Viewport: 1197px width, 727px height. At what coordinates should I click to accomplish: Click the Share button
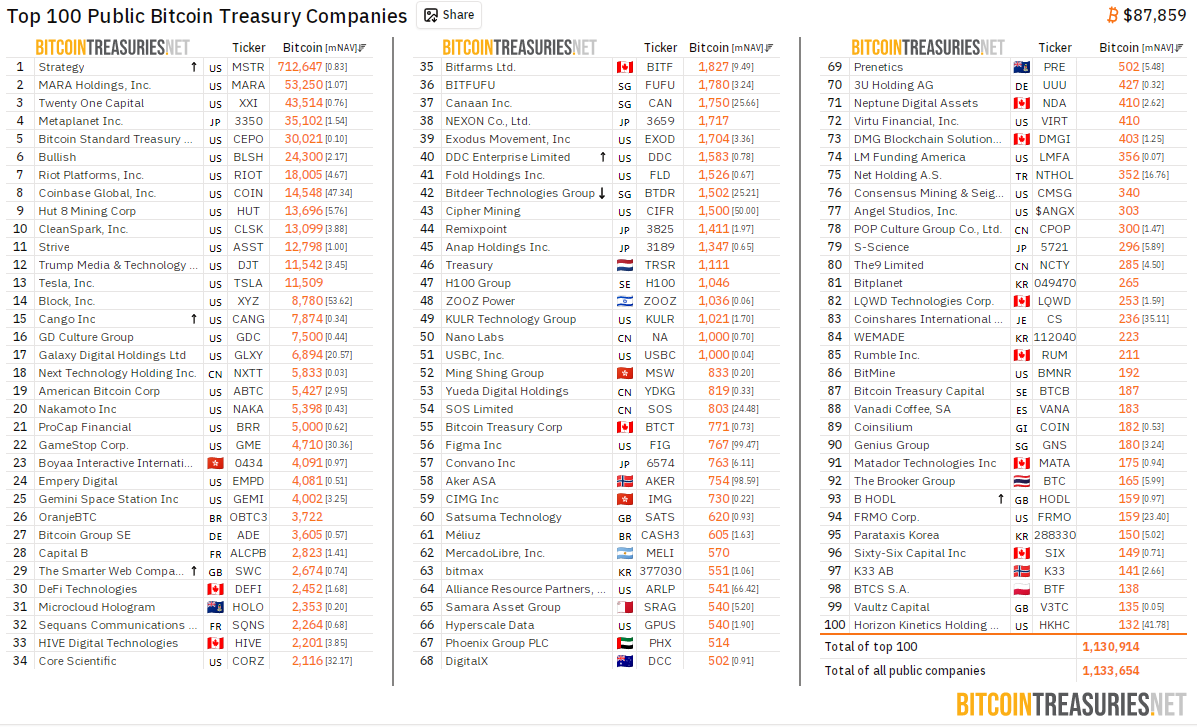tap(448, 15)
